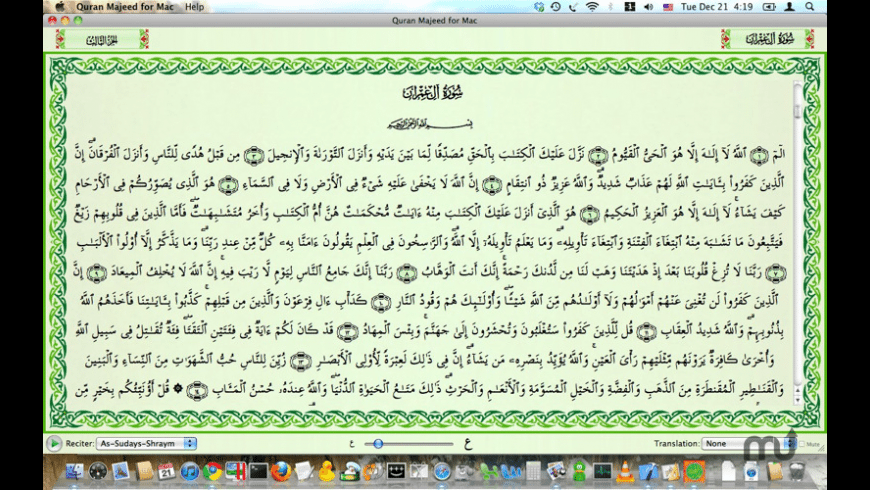Click the Surah name banner in the header
The height and width of the screenshot is (490, 870).
click(767, 39)
